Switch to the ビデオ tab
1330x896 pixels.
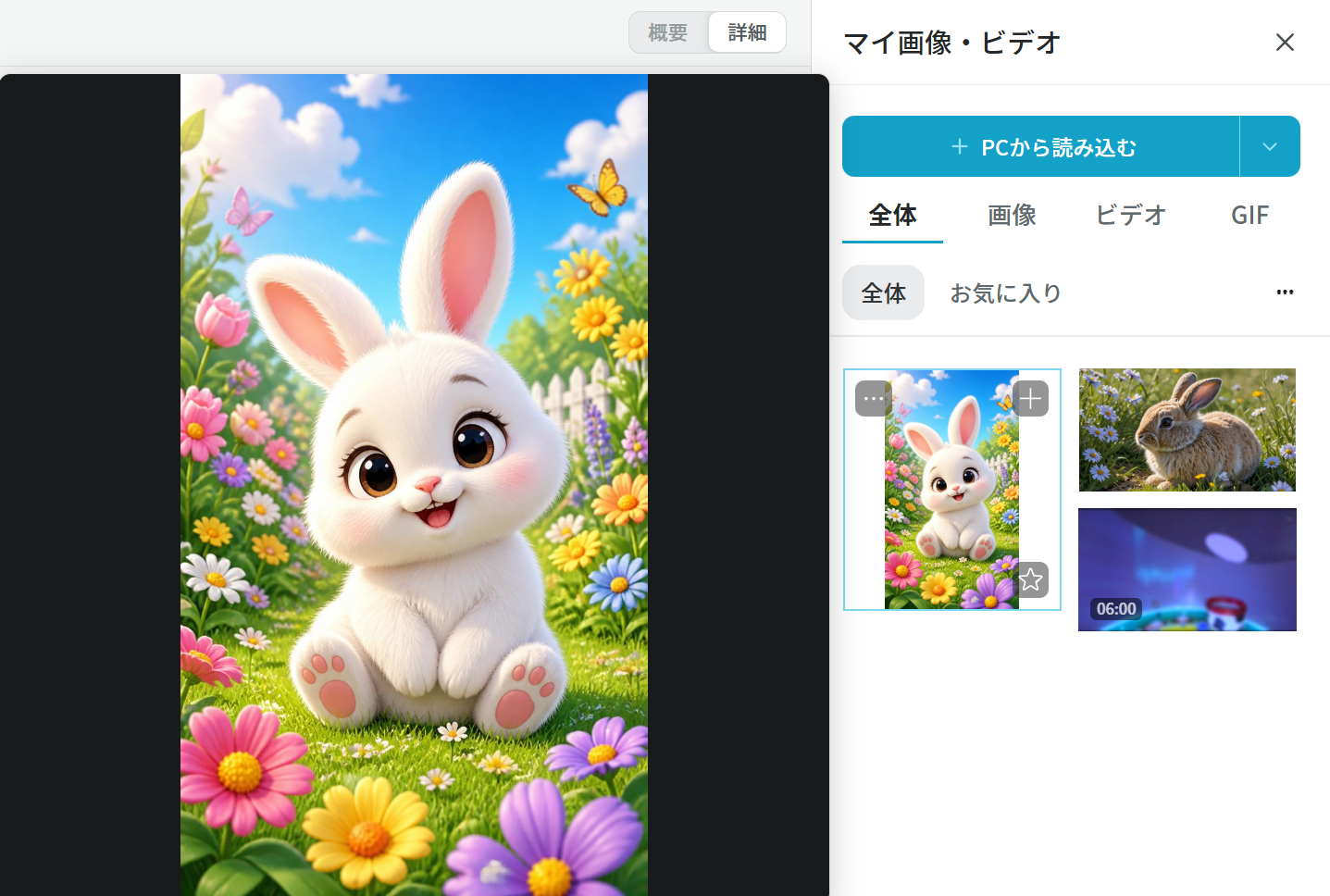[x=1130, y=216]
